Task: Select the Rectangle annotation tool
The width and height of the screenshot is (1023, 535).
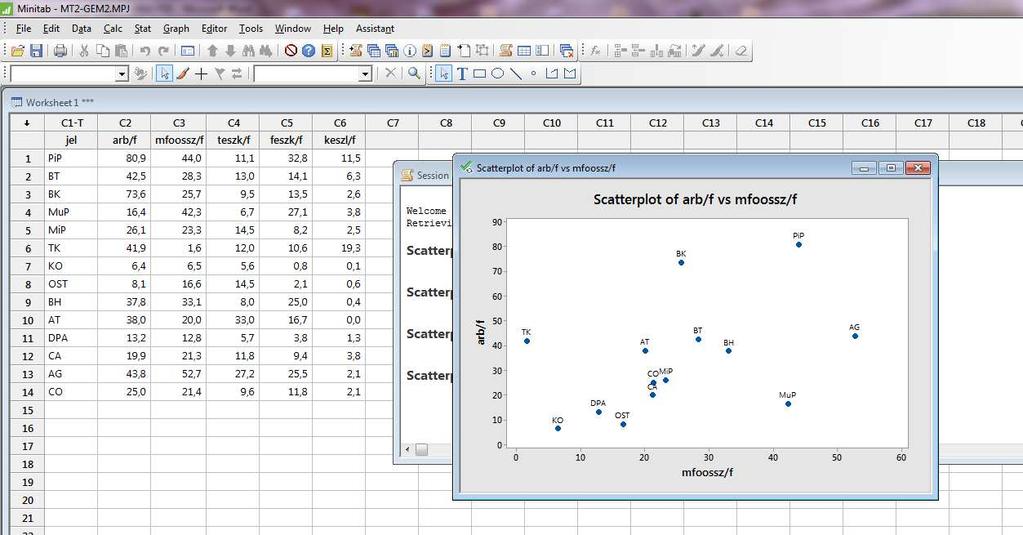Action: [x=480, y=74]
